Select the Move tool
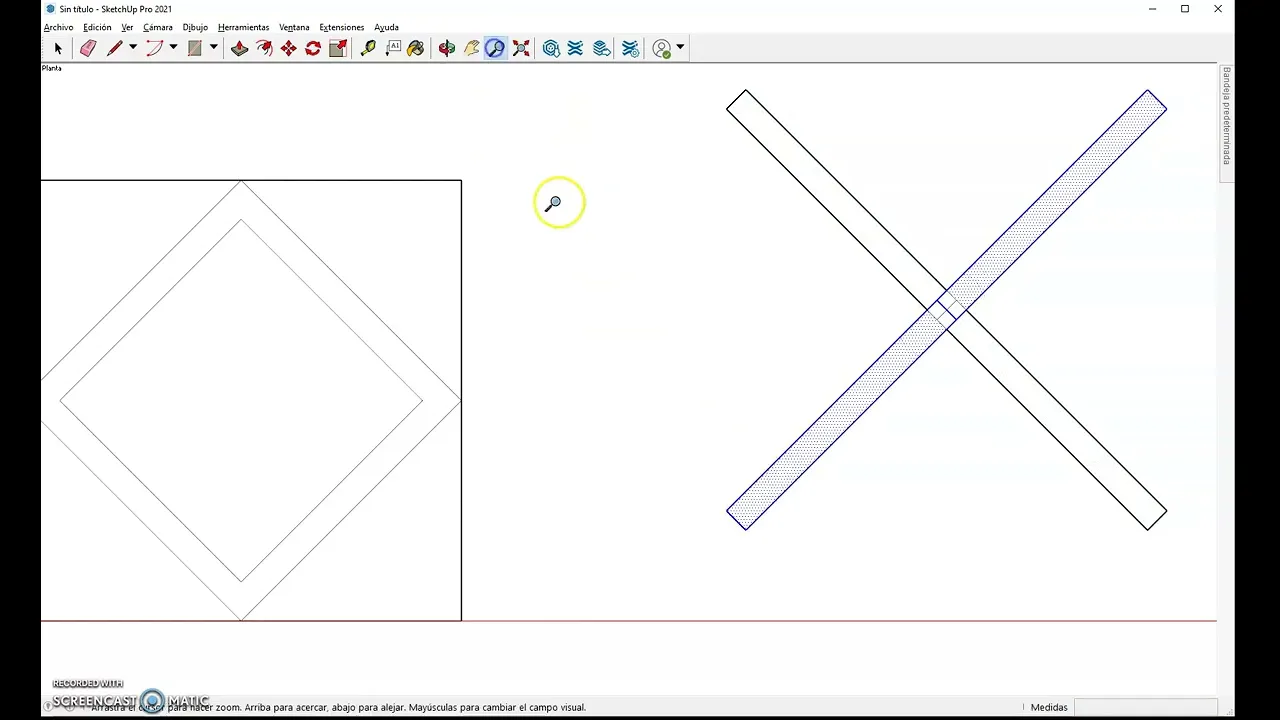 click(289, 48)
